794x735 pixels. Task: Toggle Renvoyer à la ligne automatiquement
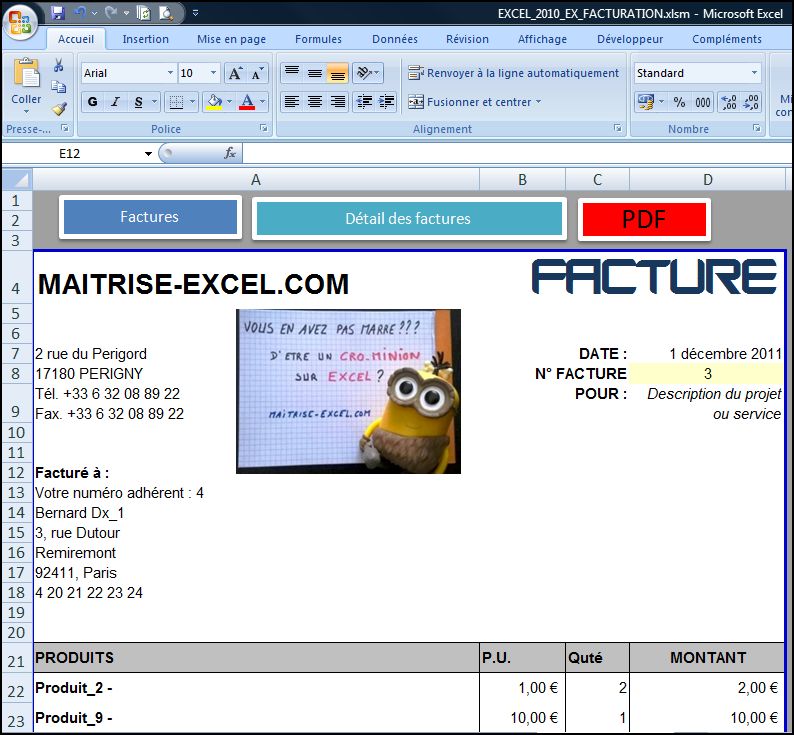tap(513, 73)
